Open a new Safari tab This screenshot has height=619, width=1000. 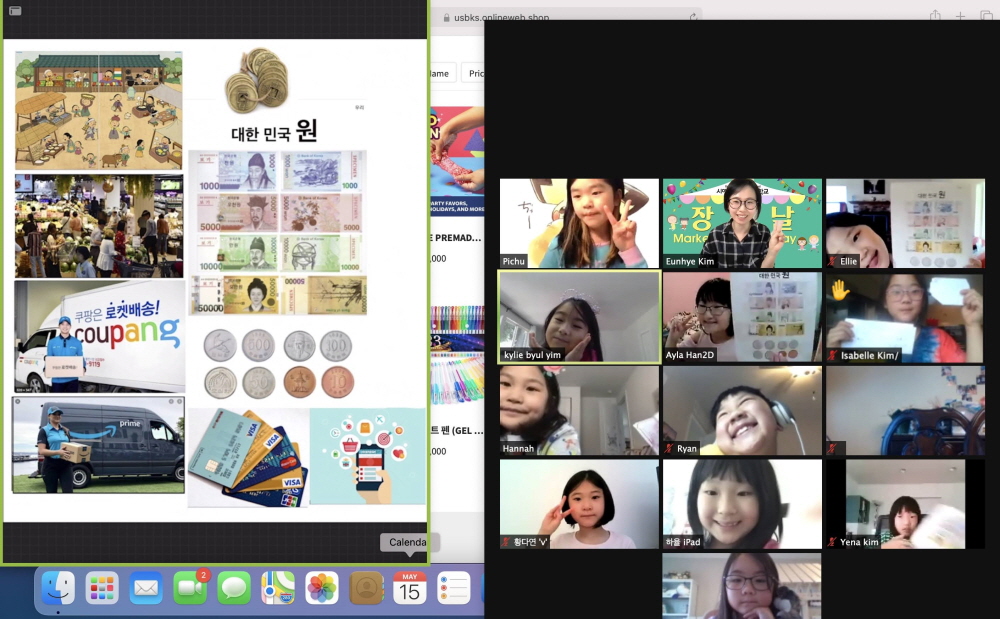960,16
